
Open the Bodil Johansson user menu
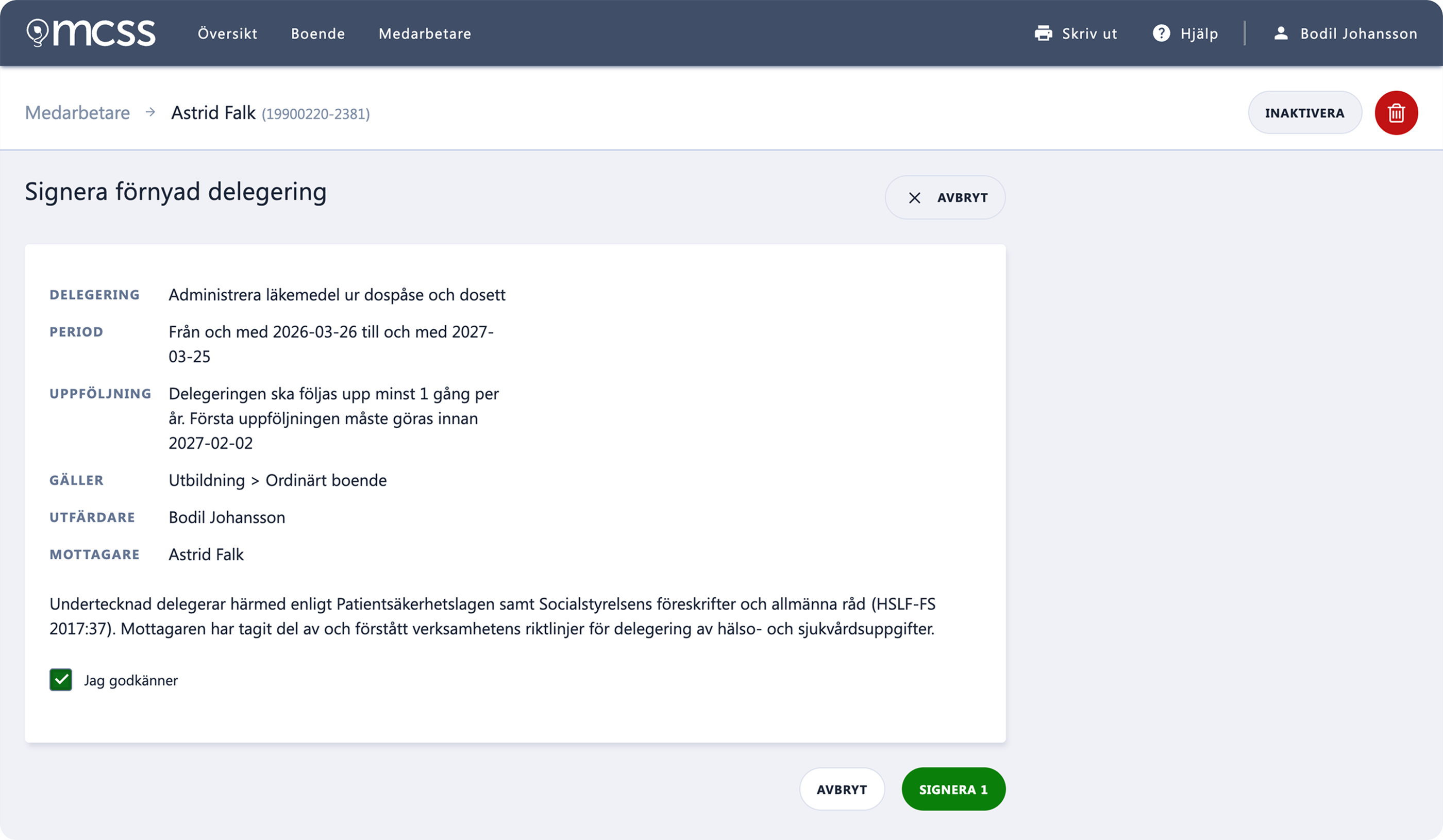[1345, 33]
